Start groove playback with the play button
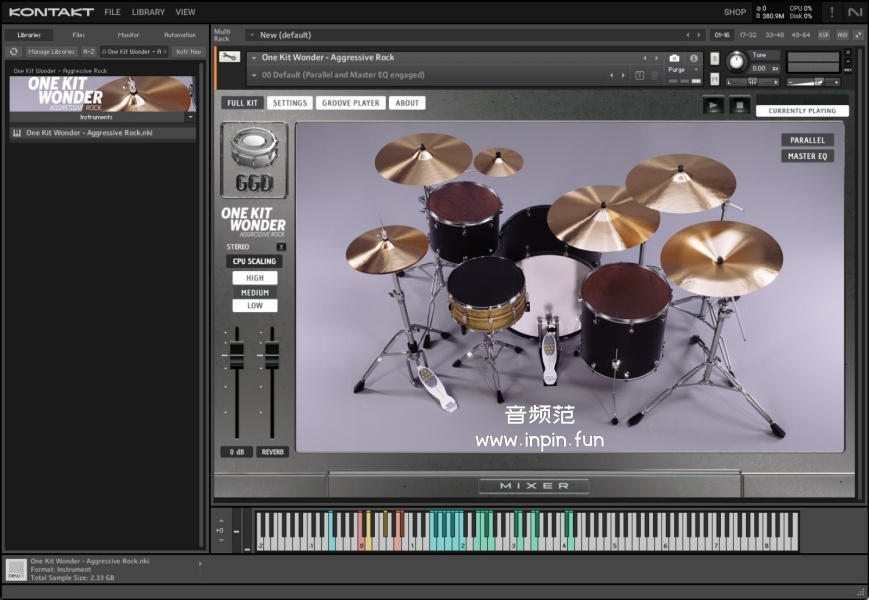 [x=713, y=105]
